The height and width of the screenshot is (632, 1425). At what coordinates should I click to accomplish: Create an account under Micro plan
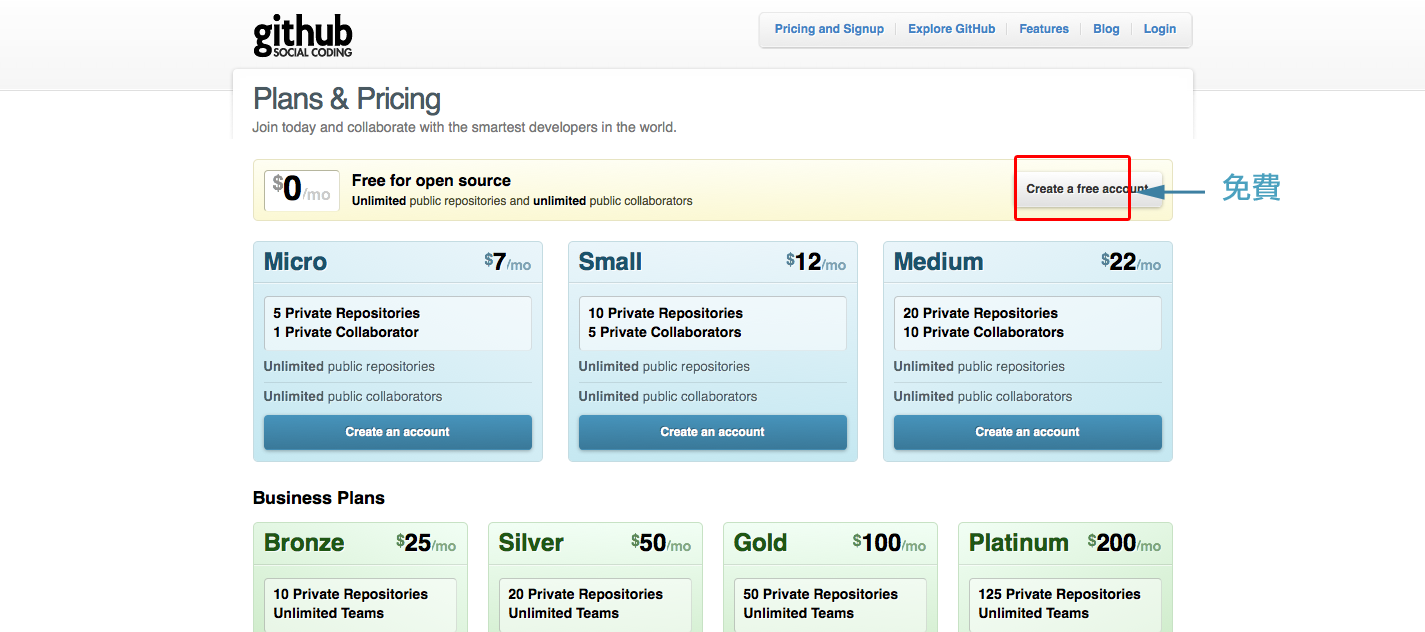pos(398,432)
